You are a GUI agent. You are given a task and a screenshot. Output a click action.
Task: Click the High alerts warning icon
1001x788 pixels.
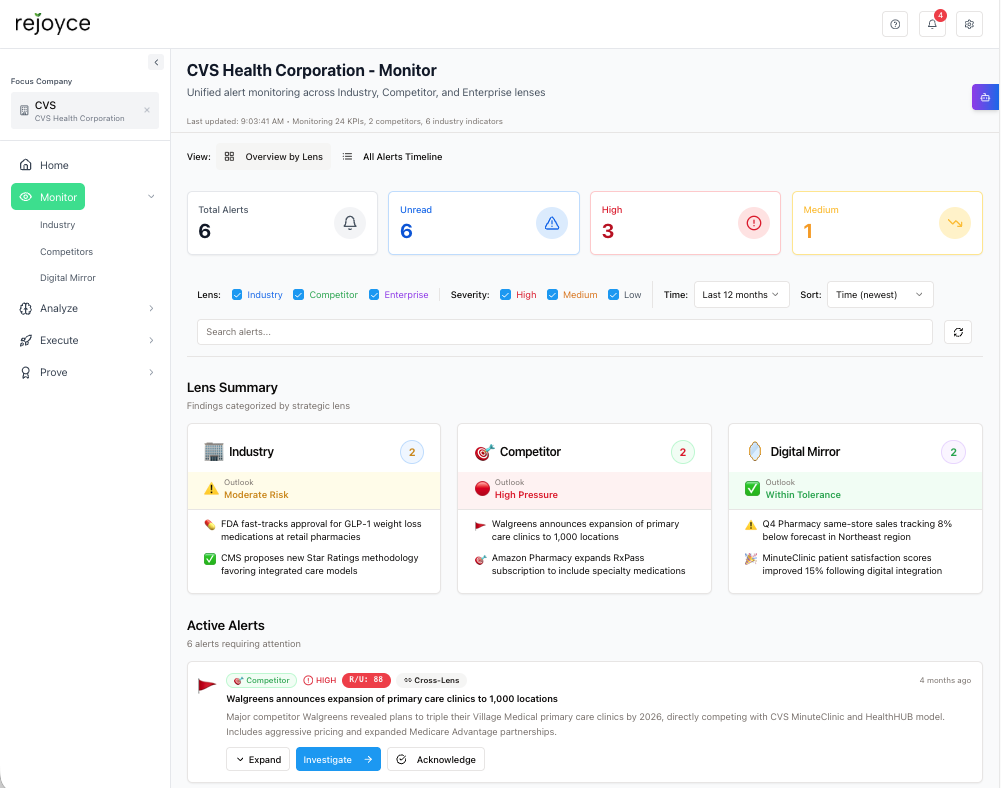click(x=753, y=223)
